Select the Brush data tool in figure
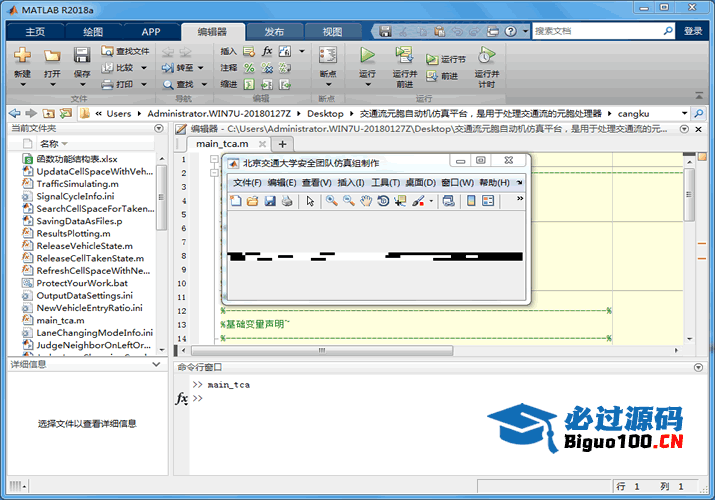This screenshot has width=715, height=500. click(x=418, y=201)
